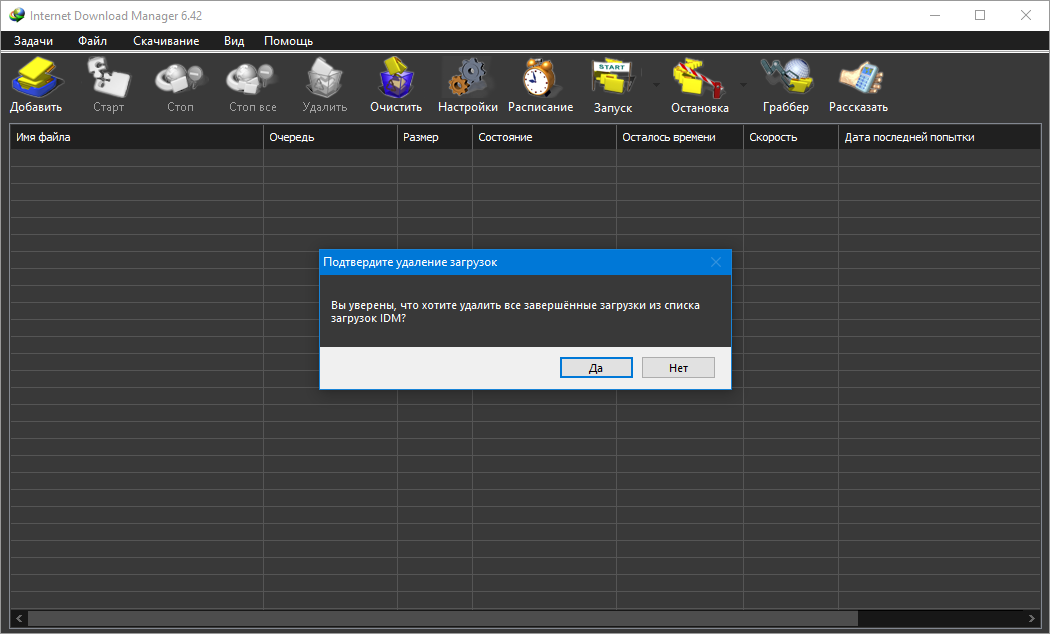Confirm deletion with the Да button

coord(596,368)
